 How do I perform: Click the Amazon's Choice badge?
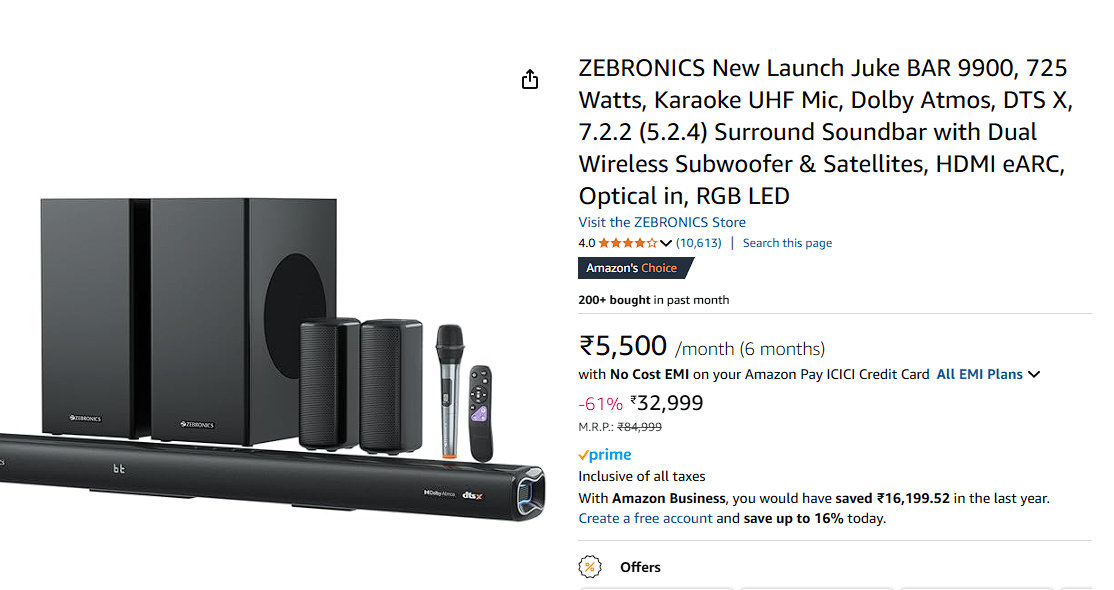pos(632,268)
